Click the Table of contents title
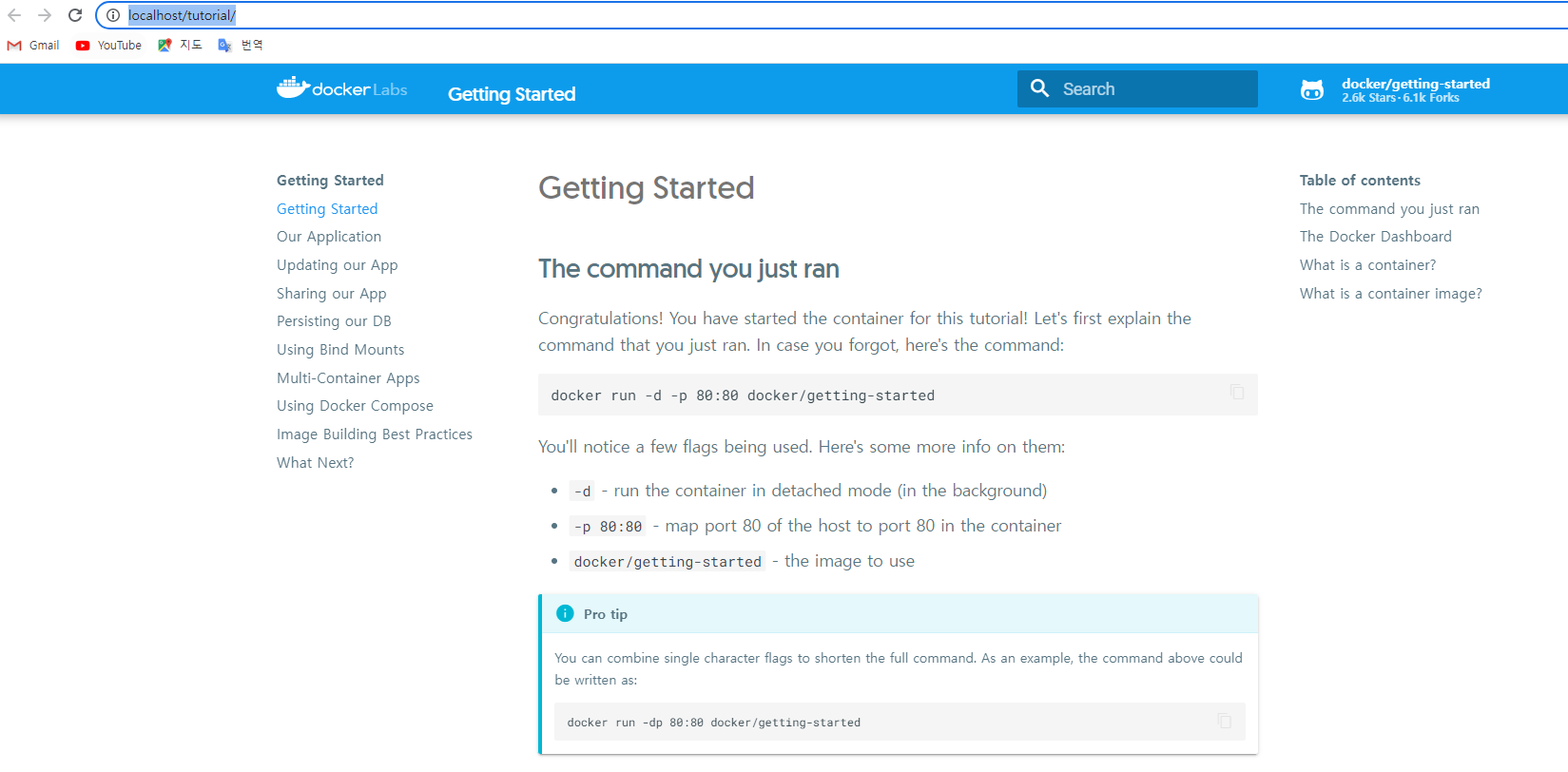The image size is (1568, 772). [1360, 181]
